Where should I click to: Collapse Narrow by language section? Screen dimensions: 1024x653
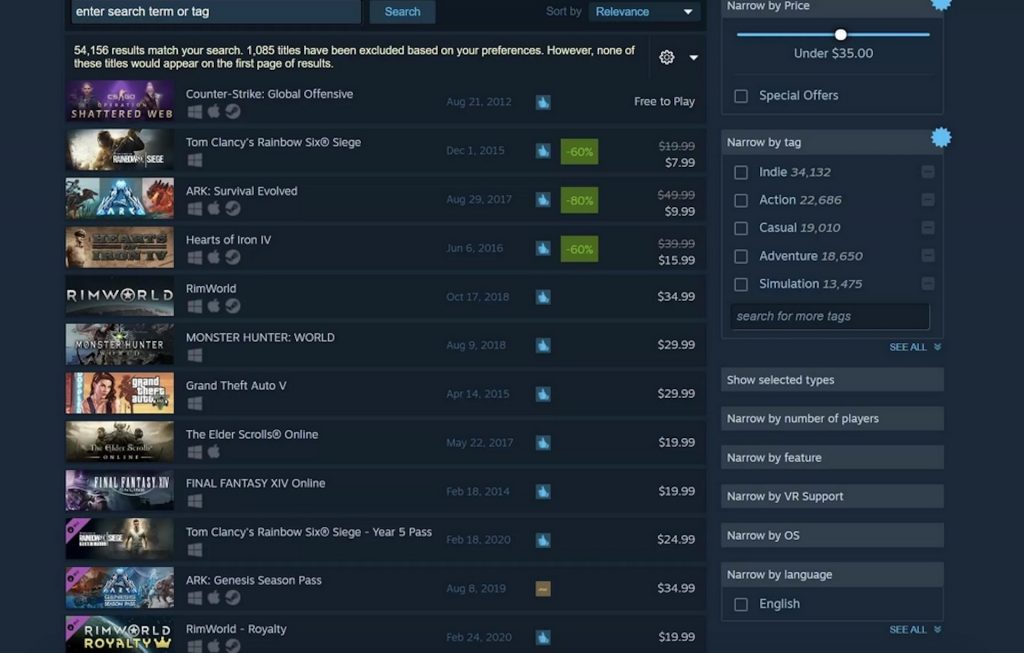[x=832, y=574]
